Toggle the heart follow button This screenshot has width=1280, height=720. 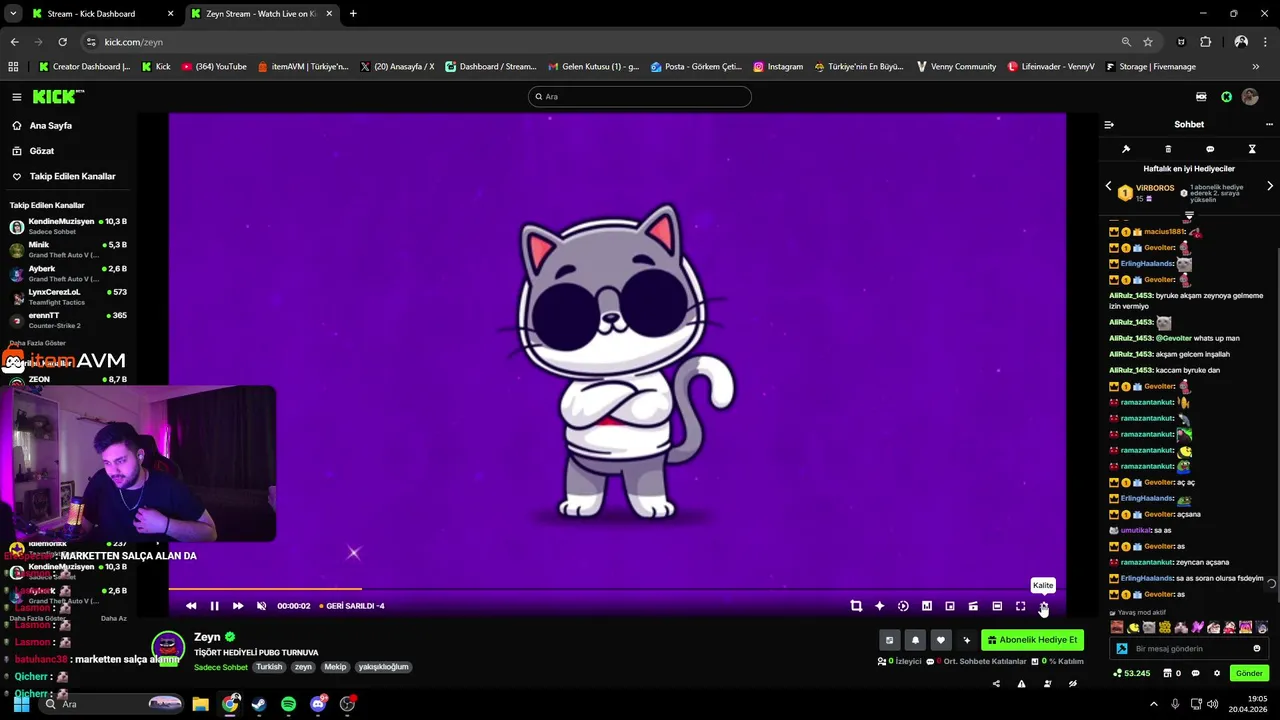point(940,640)
